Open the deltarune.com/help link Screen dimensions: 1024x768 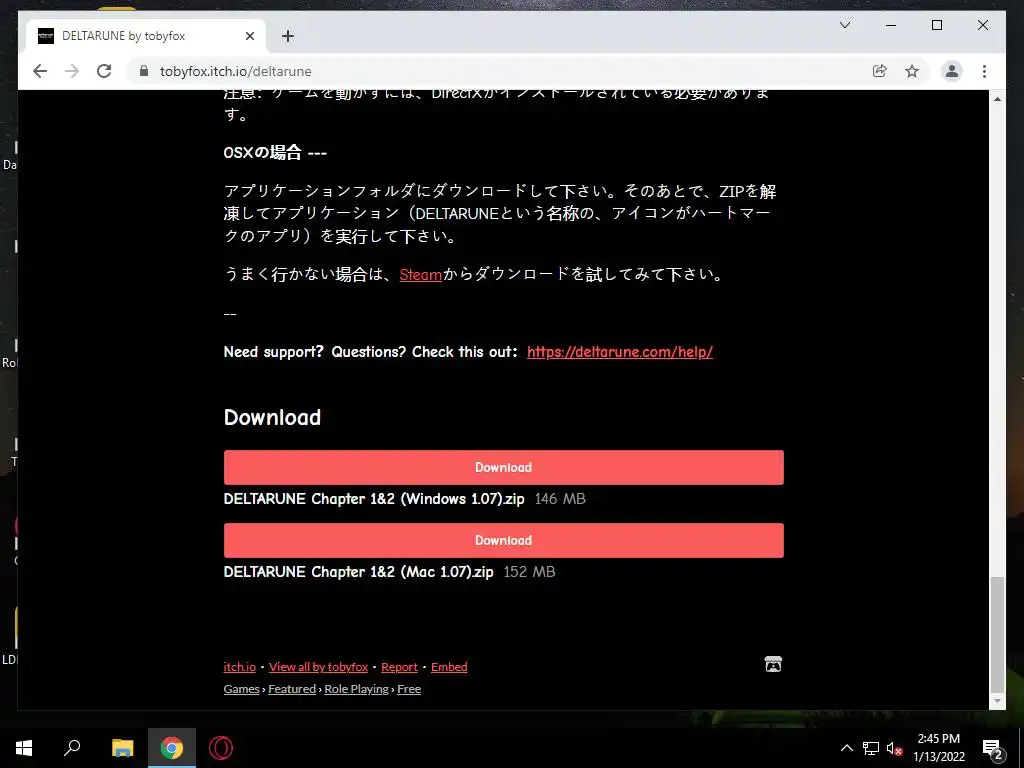tap(620, 351)
